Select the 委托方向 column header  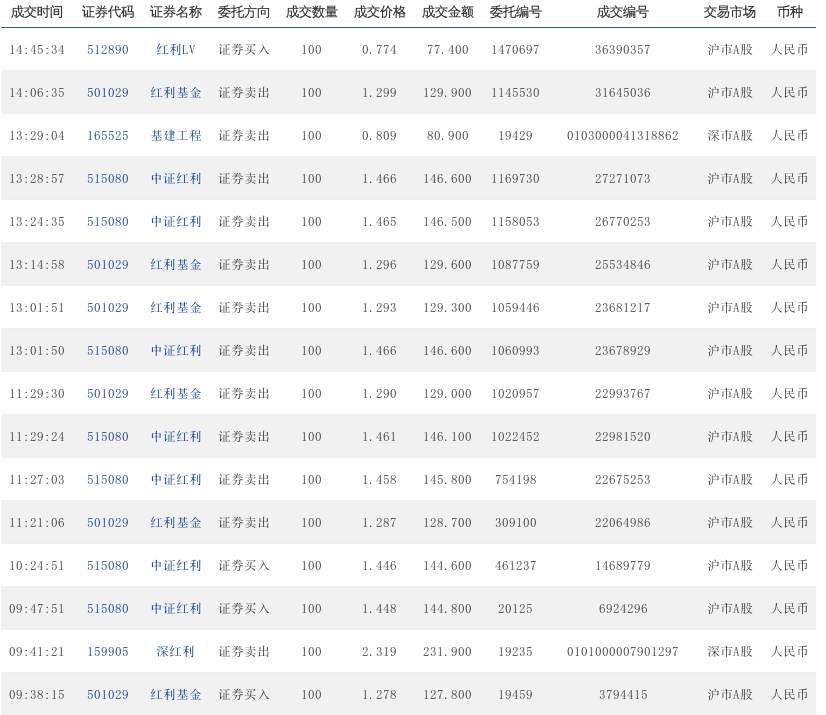244,13
